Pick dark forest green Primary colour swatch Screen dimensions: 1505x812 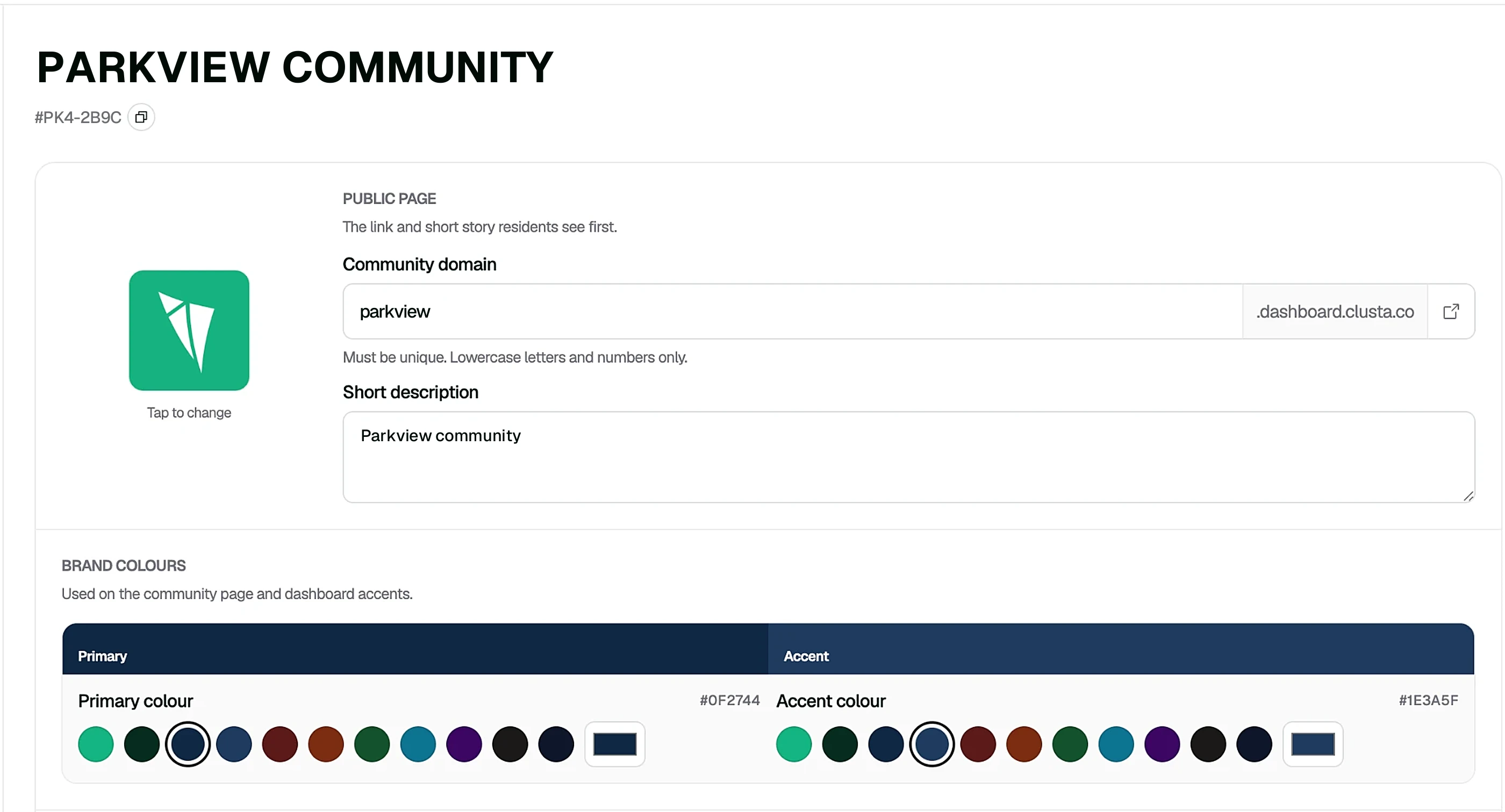click(142, 744)
